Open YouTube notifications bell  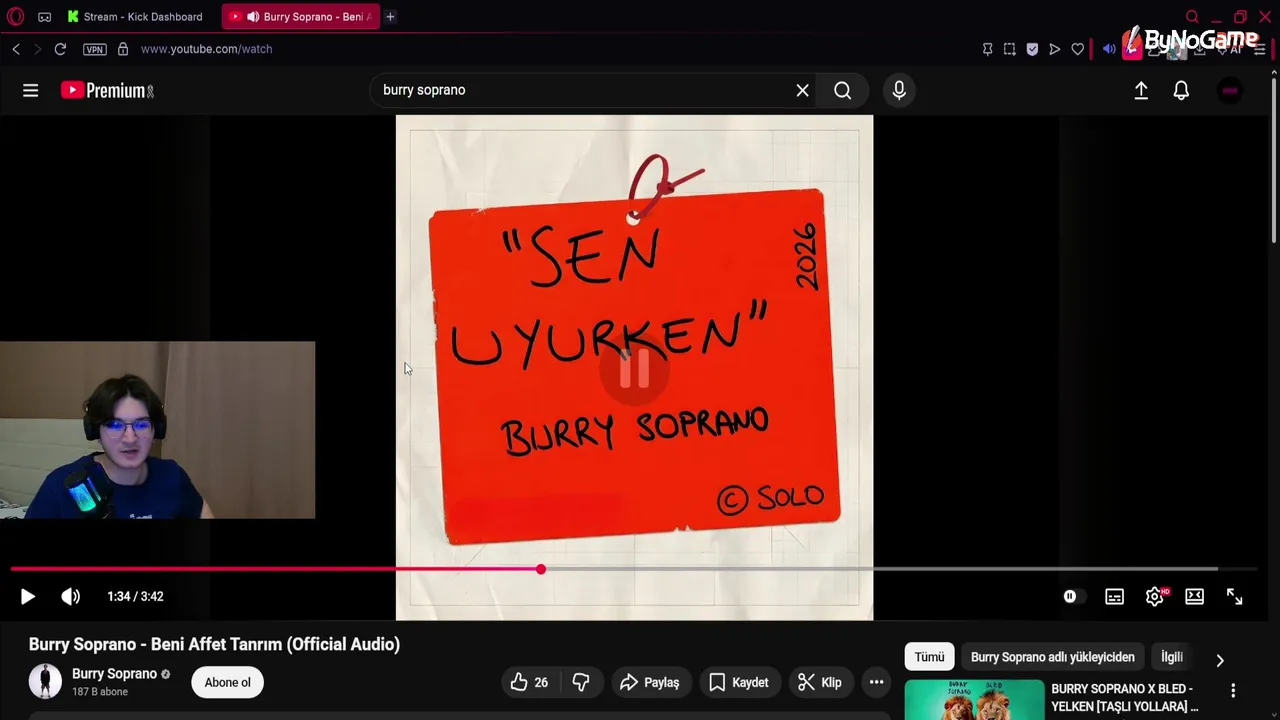point(1181,90)
